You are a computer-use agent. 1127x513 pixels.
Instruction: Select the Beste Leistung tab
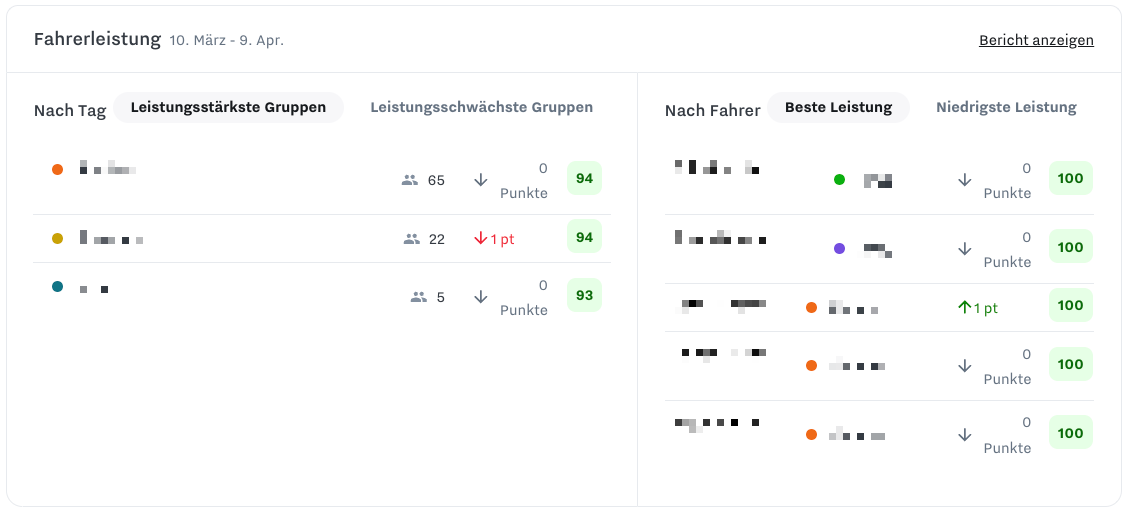838,108
